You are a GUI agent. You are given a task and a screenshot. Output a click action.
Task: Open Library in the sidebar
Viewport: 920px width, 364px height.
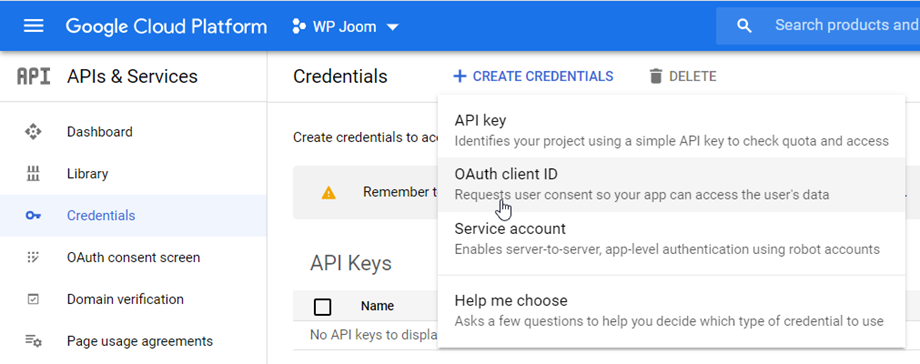click(x=133, y=174)
